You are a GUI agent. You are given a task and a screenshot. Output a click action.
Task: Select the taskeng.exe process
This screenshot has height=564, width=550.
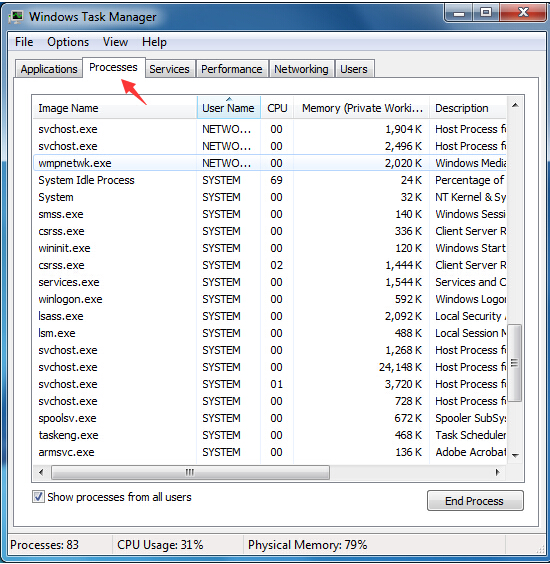(x=270, y=435)
